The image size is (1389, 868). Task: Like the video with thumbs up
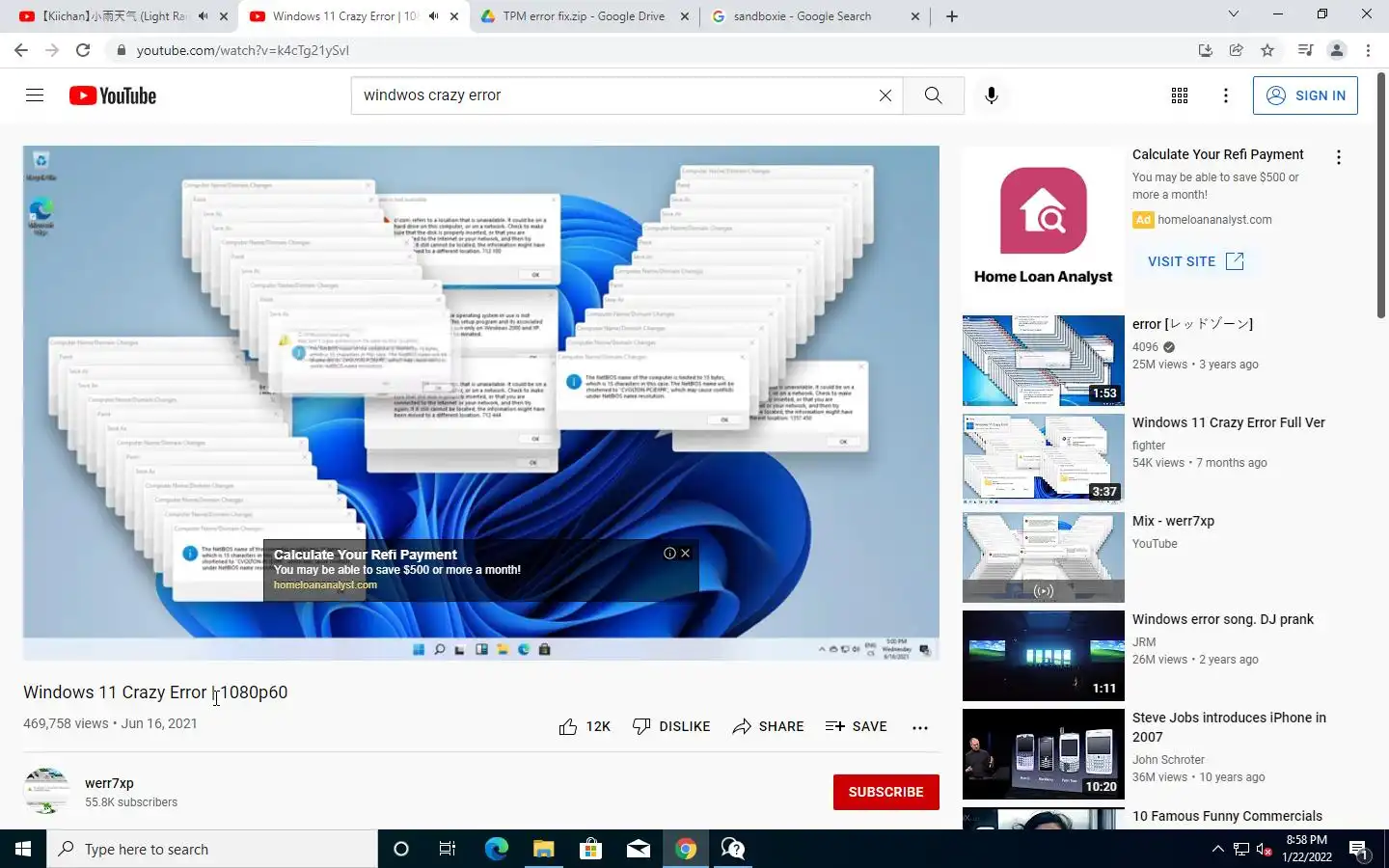[585, 726]
